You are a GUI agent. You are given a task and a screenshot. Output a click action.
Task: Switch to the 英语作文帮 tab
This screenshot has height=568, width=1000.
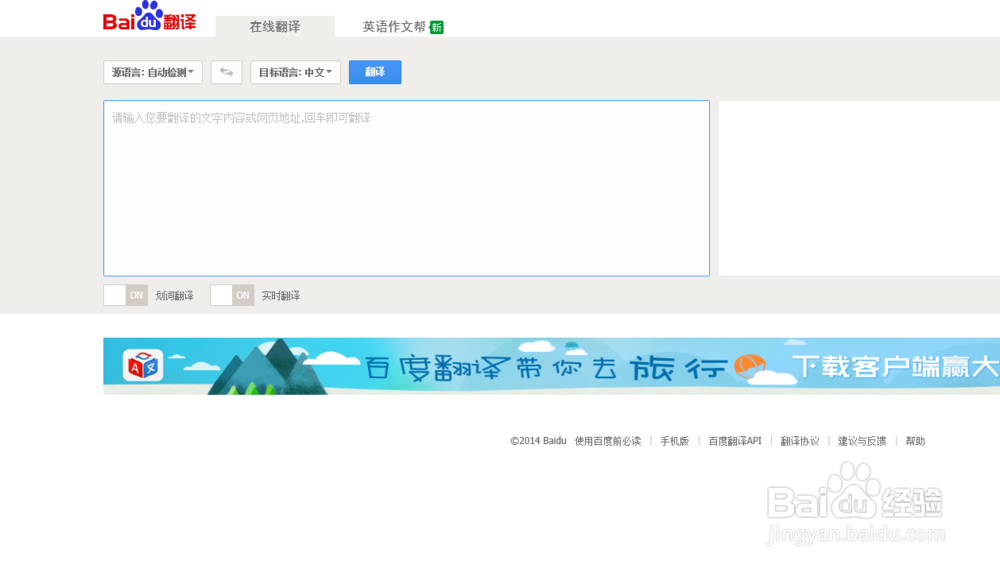pos(394,27)
